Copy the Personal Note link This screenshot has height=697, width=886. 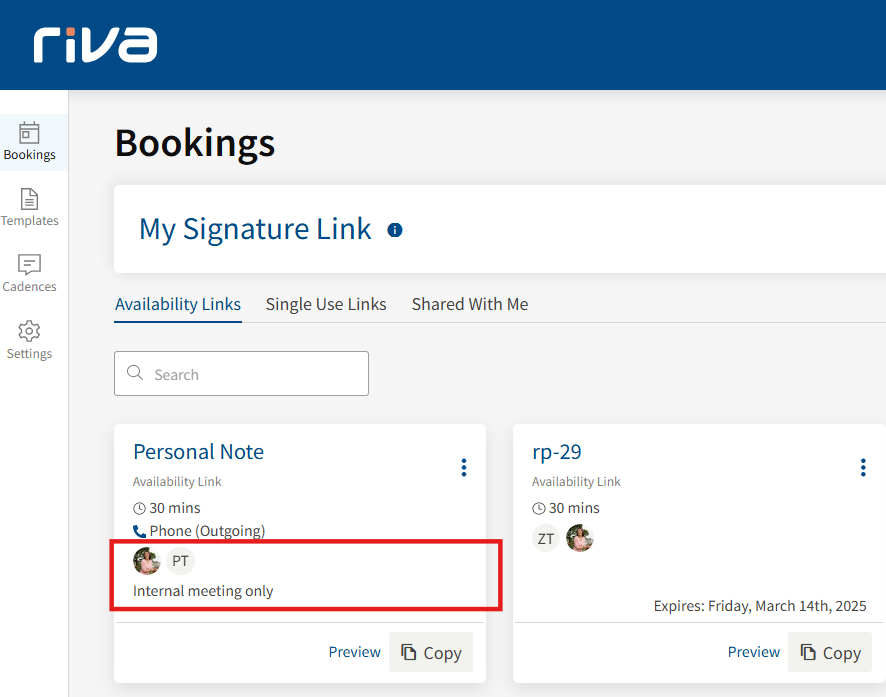(431, 652)
